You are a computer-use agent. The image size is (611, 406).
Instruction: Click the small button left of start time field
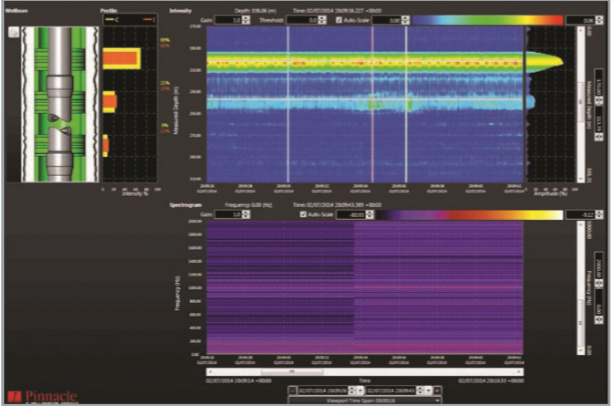coord(292,388)
